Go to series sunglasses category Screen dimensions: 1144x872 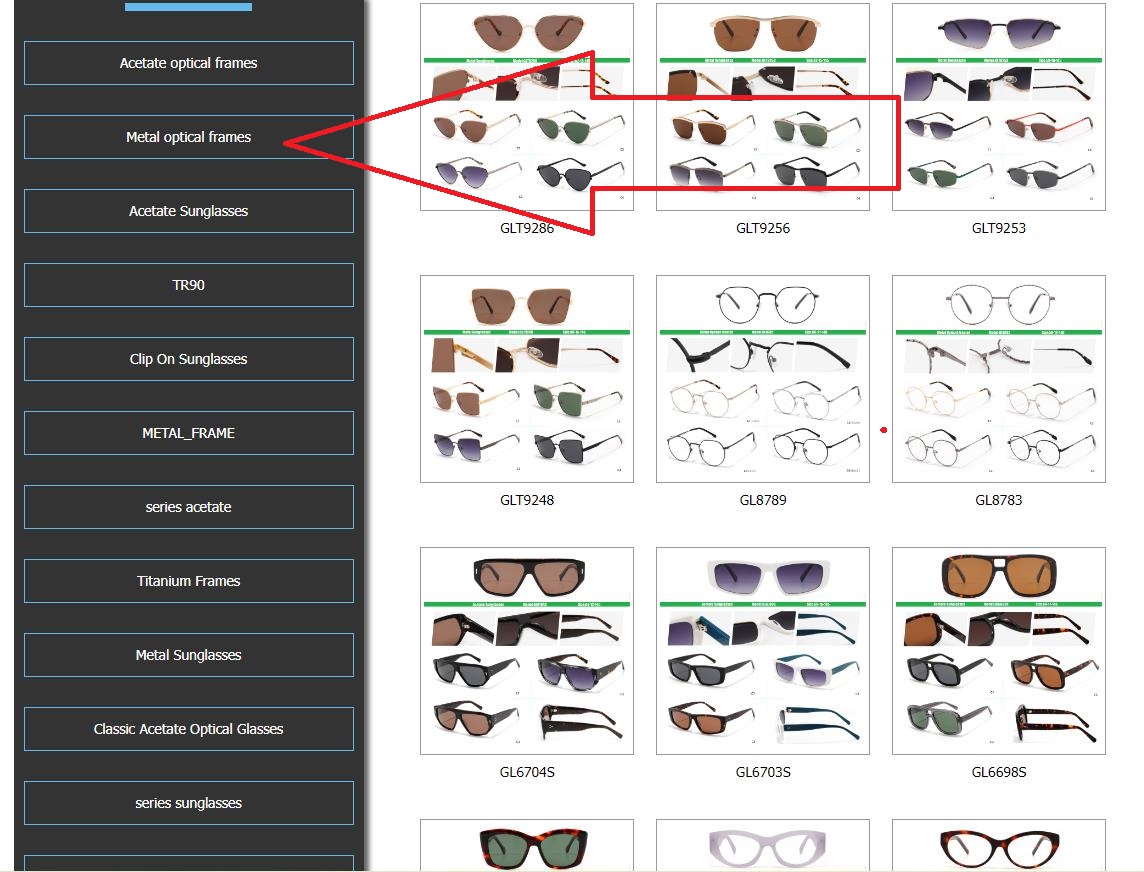click(x=188, y=803)
